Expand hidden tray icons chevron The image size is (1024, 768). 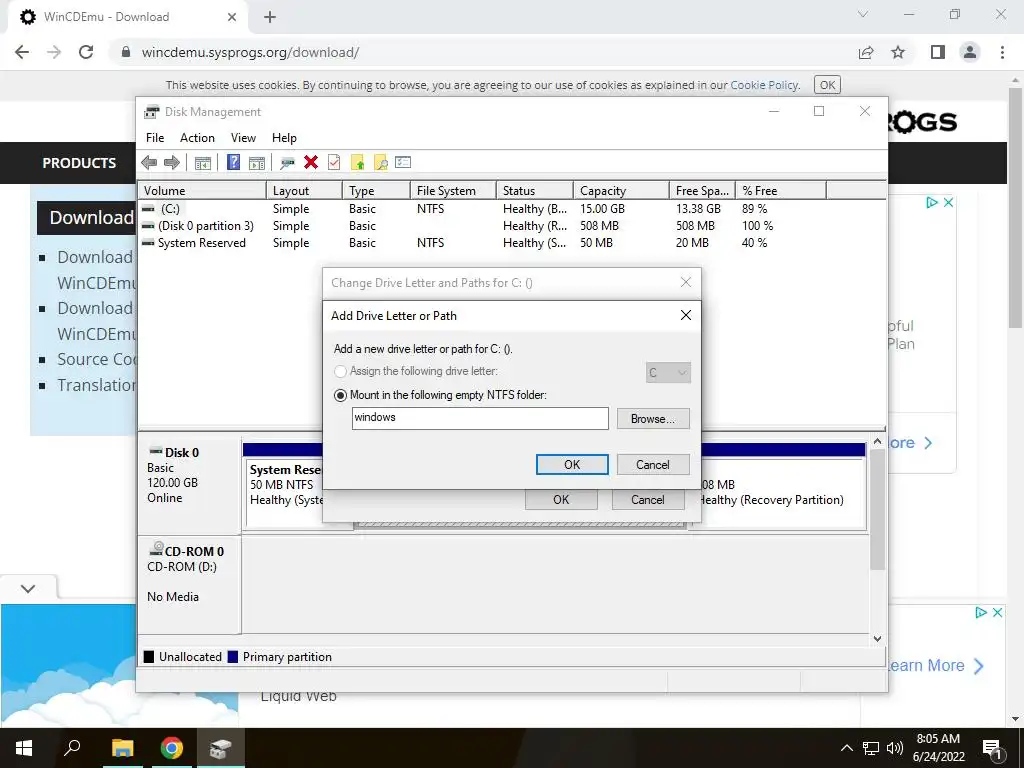tap(846, 748)
